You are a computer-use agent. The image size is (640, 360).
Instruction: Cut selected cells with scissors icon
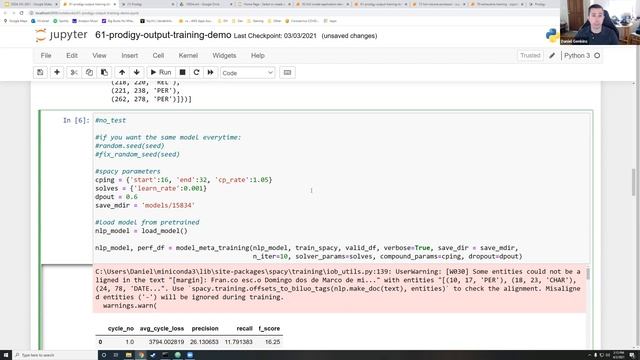tap(73, 72)
